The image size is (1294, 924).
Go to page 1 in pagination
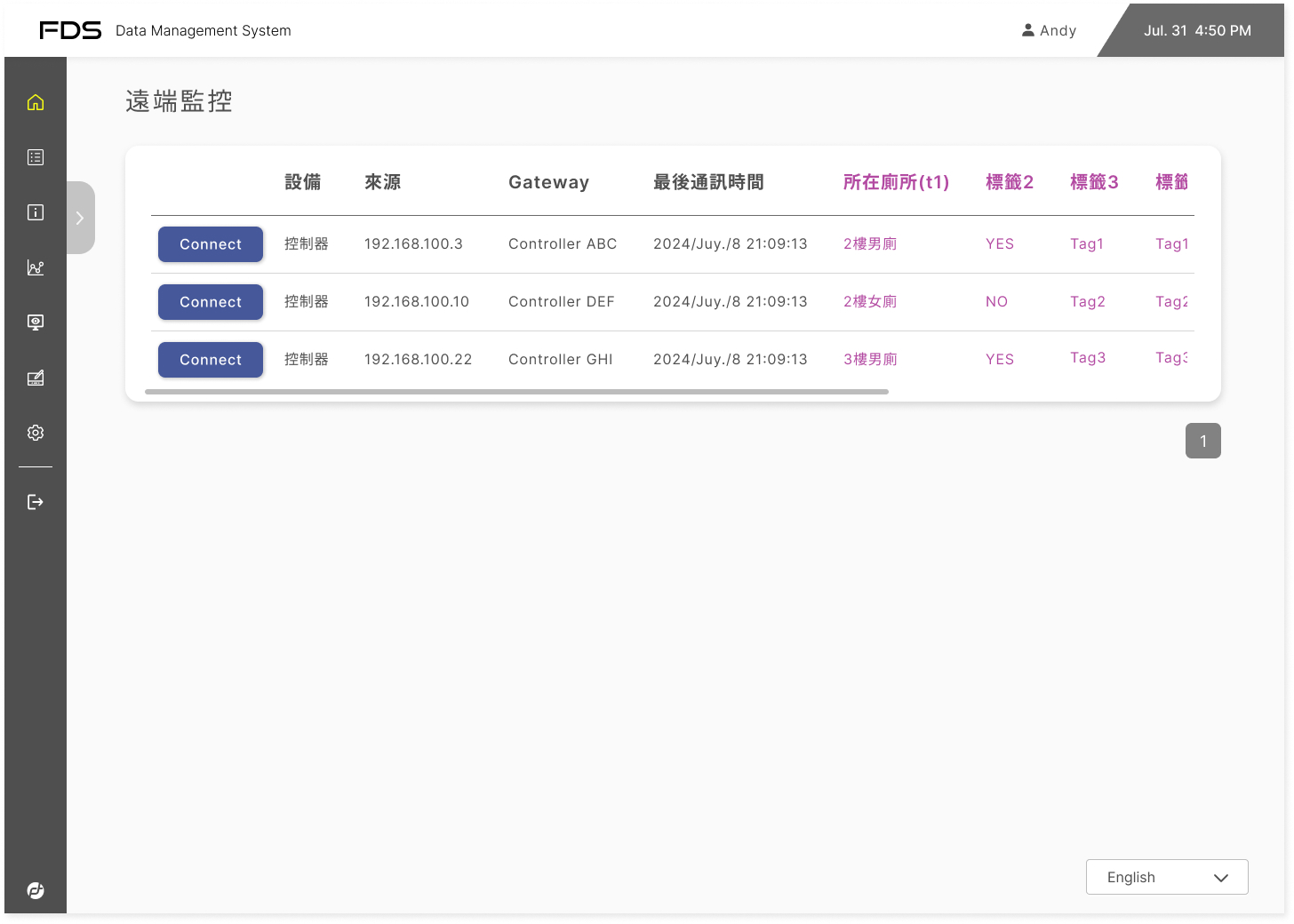tap(1202, 441)
